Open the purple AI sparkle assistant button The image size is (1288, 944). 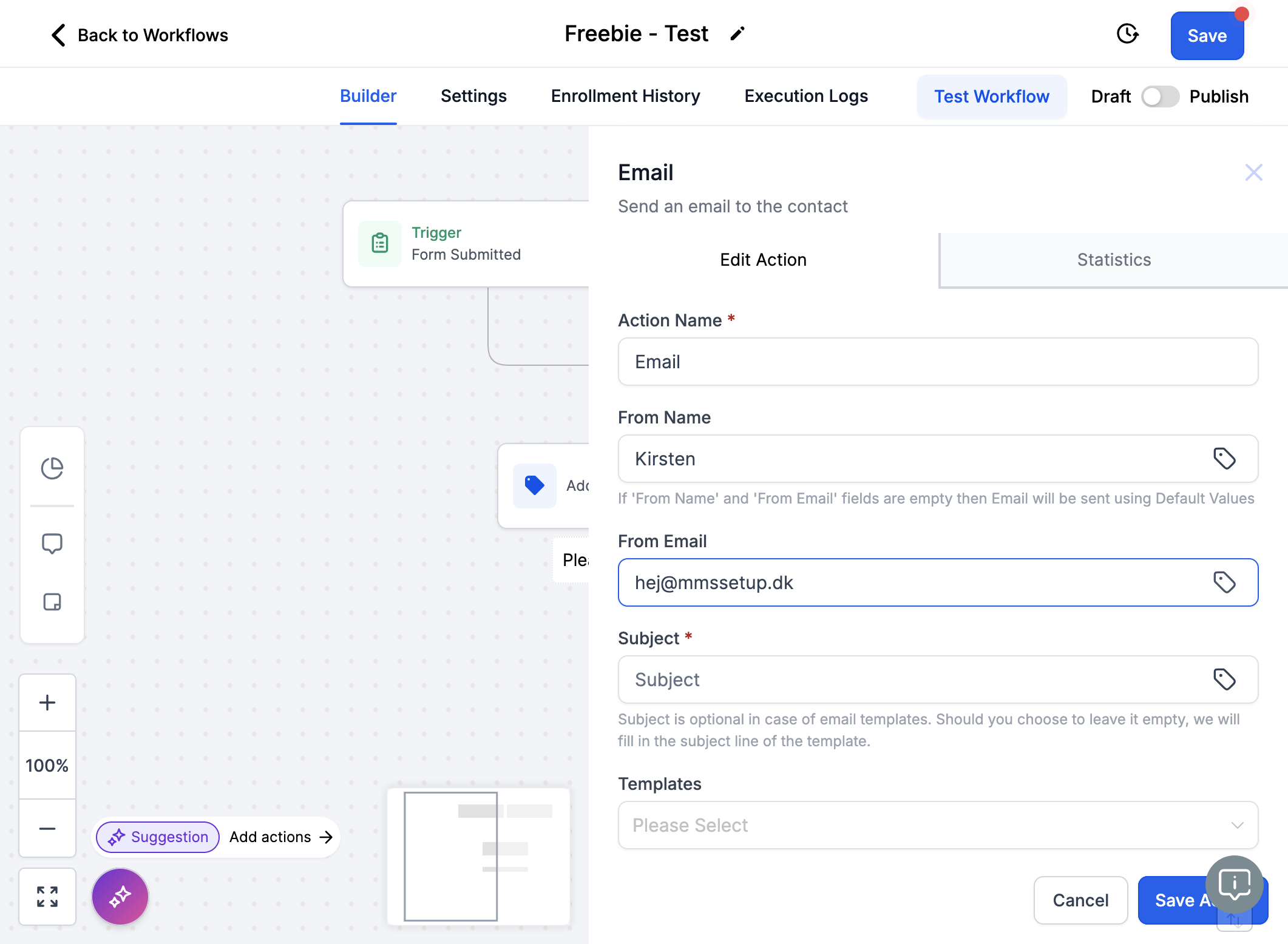tap(120, 896)
